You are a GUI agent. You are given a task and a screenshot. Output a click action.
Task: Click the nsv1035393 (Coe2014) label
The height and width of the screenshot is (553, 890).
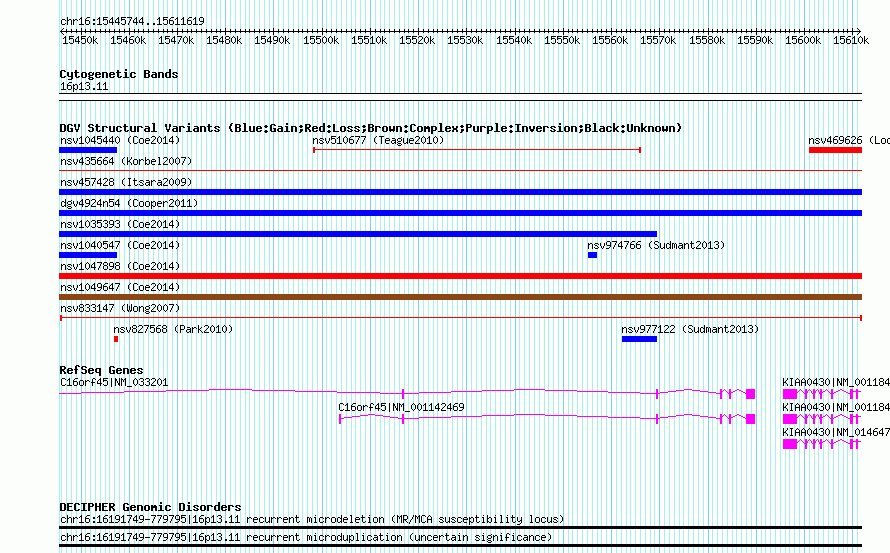click(120, 224)
